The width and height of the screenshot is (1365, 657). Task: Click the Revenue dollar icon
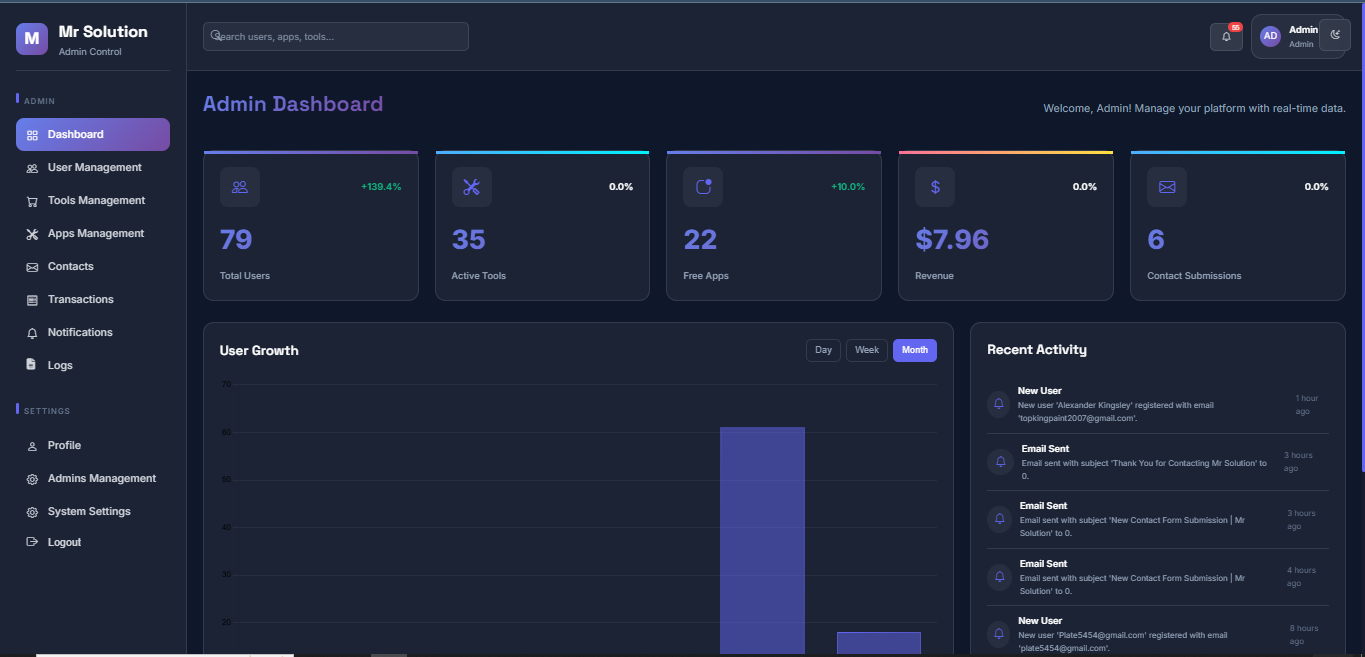pos(935,187)
